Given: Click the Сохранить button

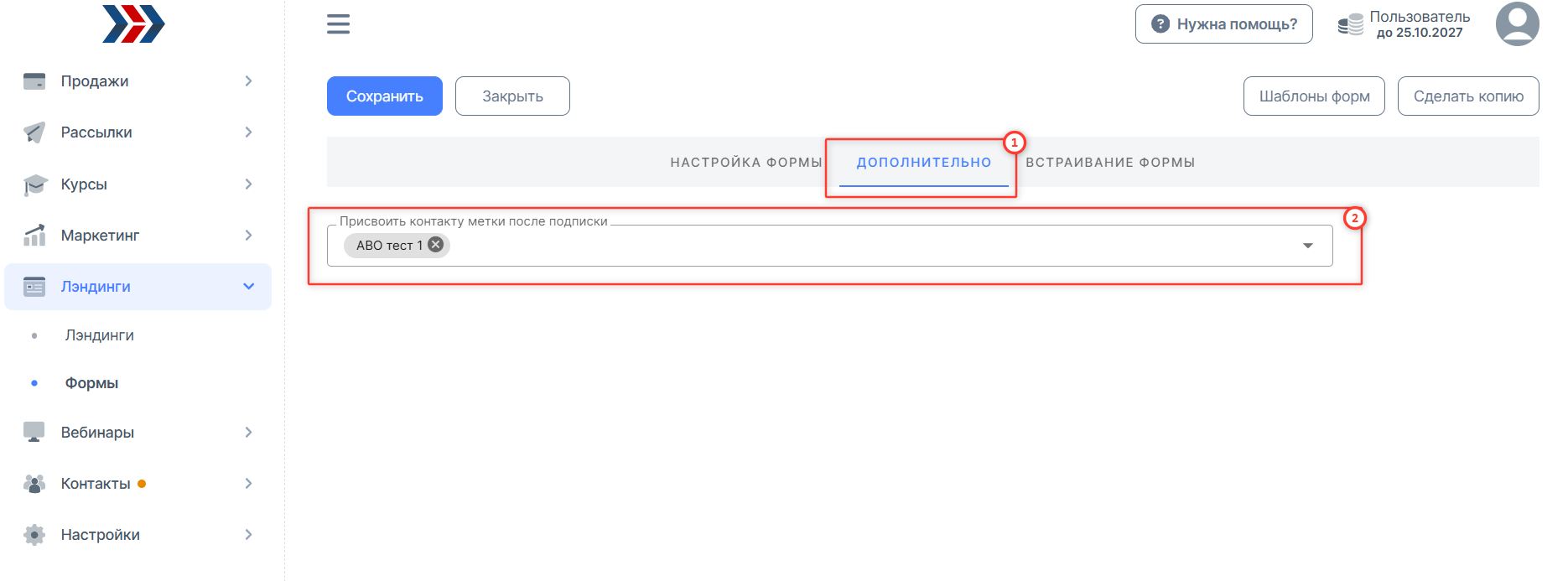Looking at the screenshot, I should [385, 96].
